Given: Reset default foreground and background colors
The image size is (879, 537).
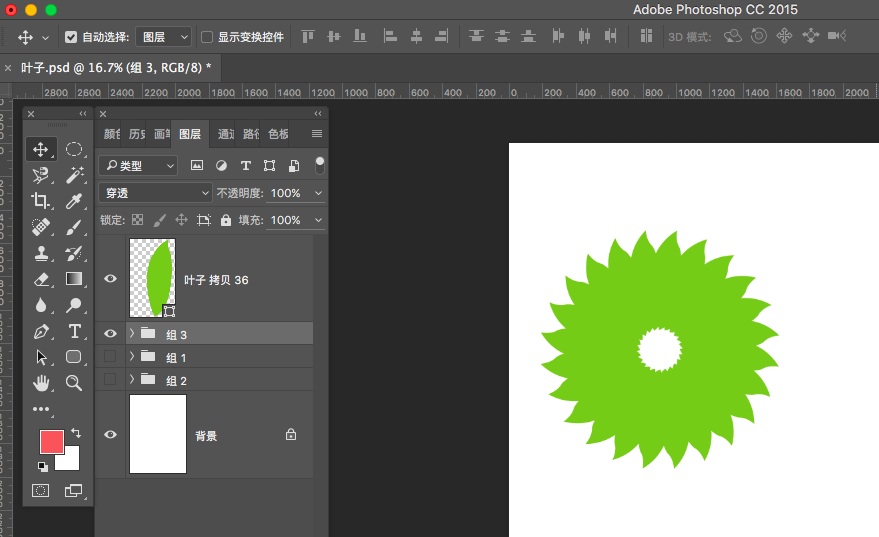Looking at the screenshot, I should tap(43, 466).
